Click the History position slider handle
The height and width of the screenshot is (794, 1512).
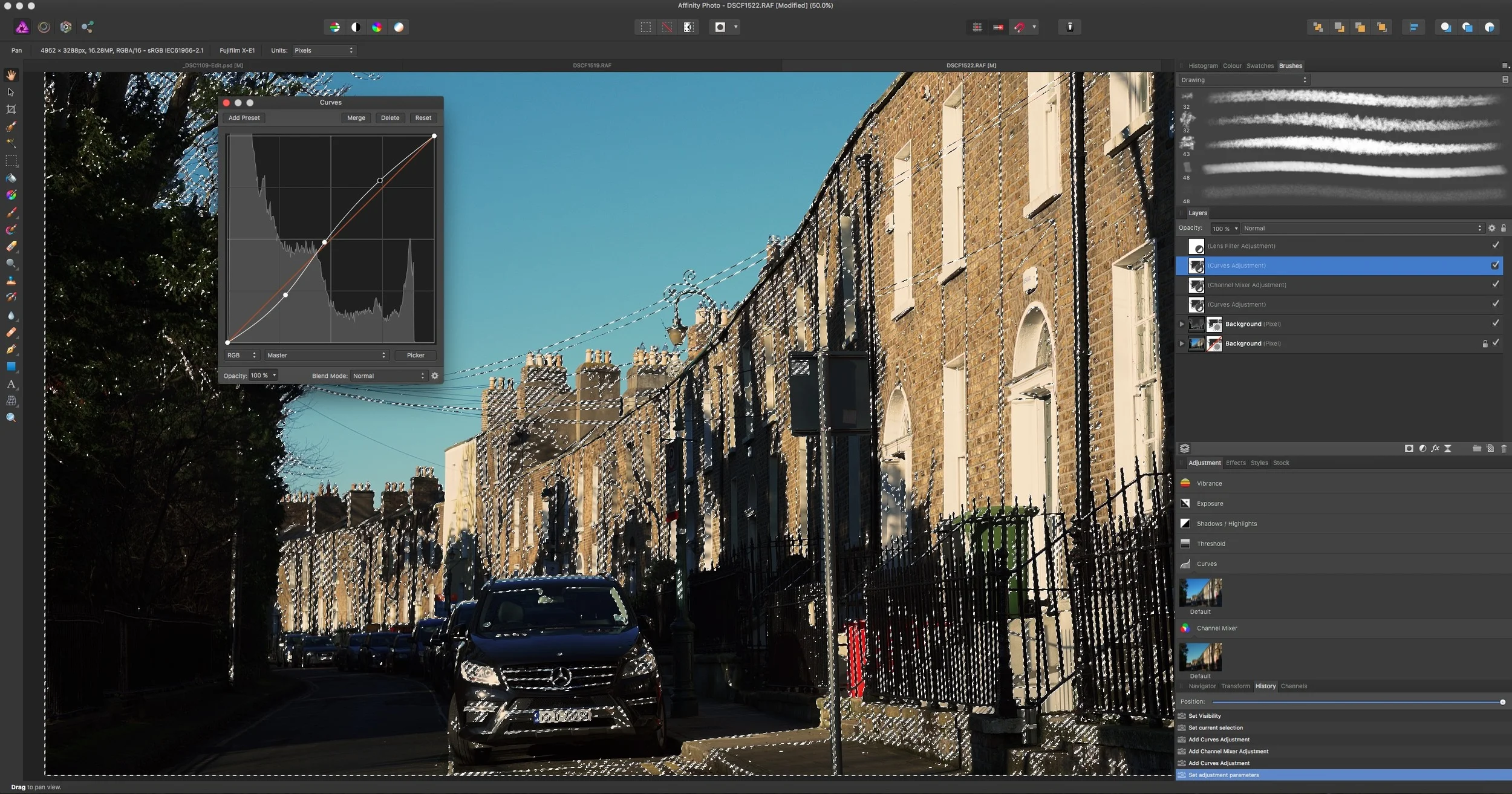point(1502,702)
